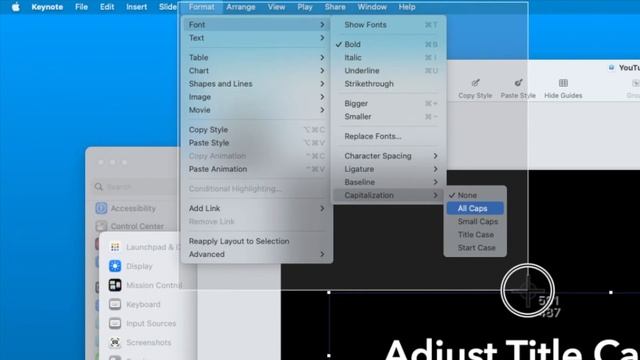Expand the Movie submenu
Viewport: 640px width, 360px height.
coord(257,110)
